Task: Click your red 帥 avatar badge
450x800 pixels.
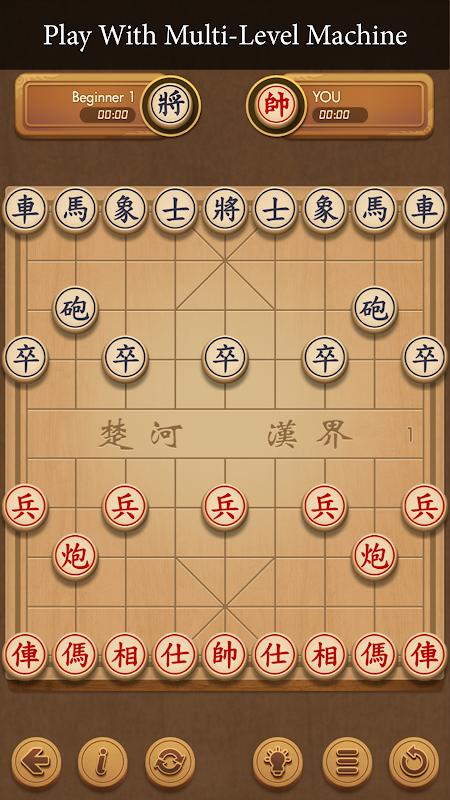Action: tap(277, 106)
